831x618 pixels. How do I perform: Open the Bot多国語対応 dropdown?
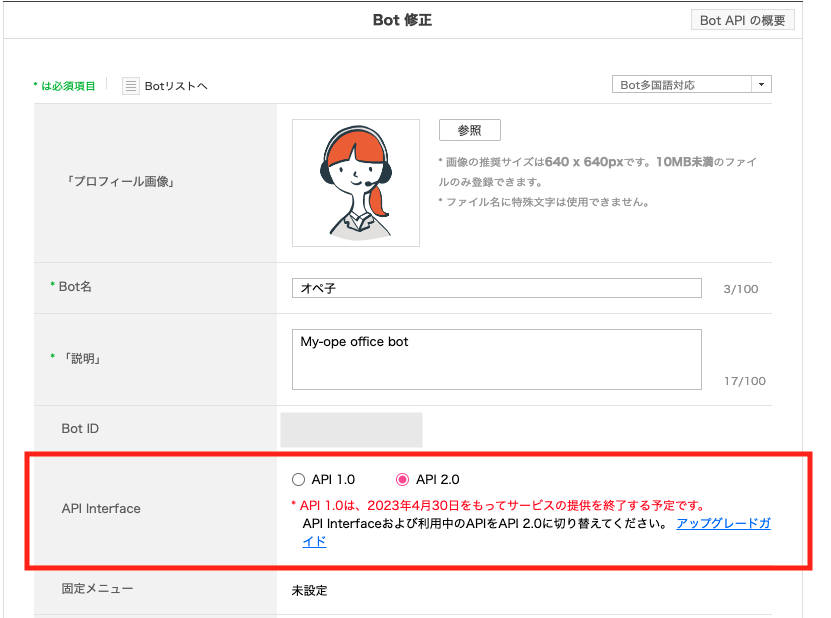point(680,85)
